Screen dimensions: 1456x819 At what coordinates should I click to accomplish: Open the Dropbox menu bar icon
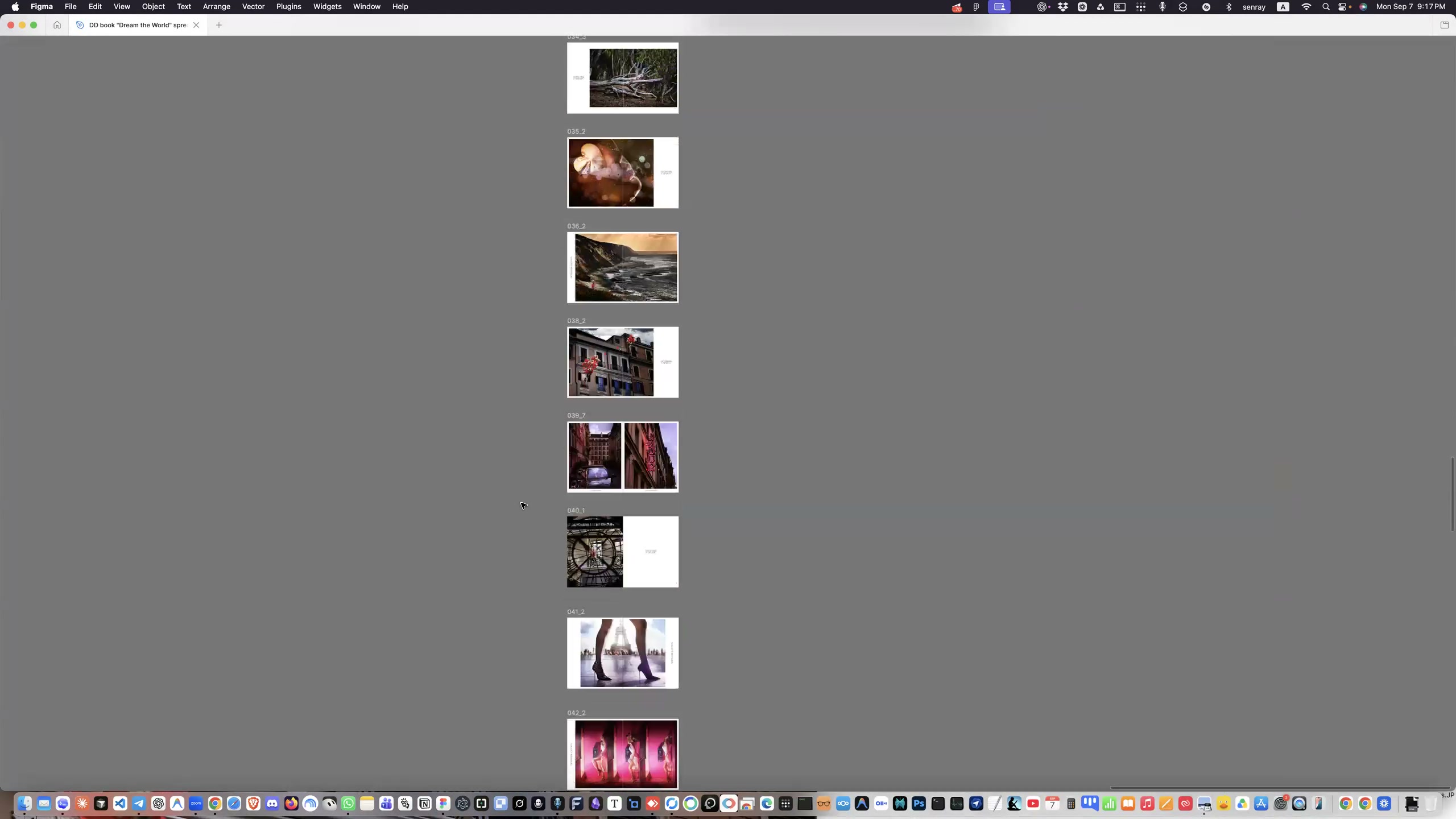click(x=1062, y=7)
